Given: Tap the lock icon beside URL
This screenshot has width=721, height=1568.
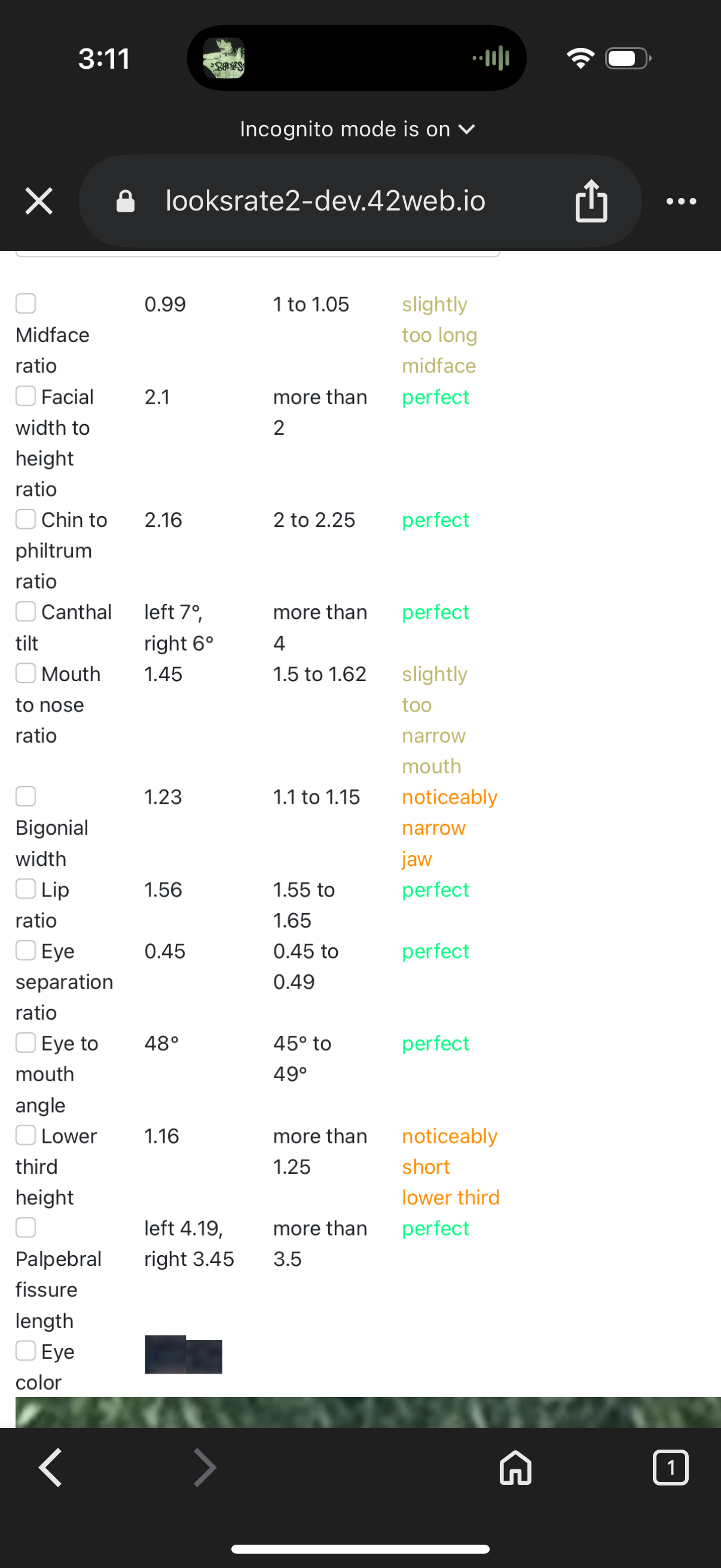Looking at the screenshot, I should [126, 201].
